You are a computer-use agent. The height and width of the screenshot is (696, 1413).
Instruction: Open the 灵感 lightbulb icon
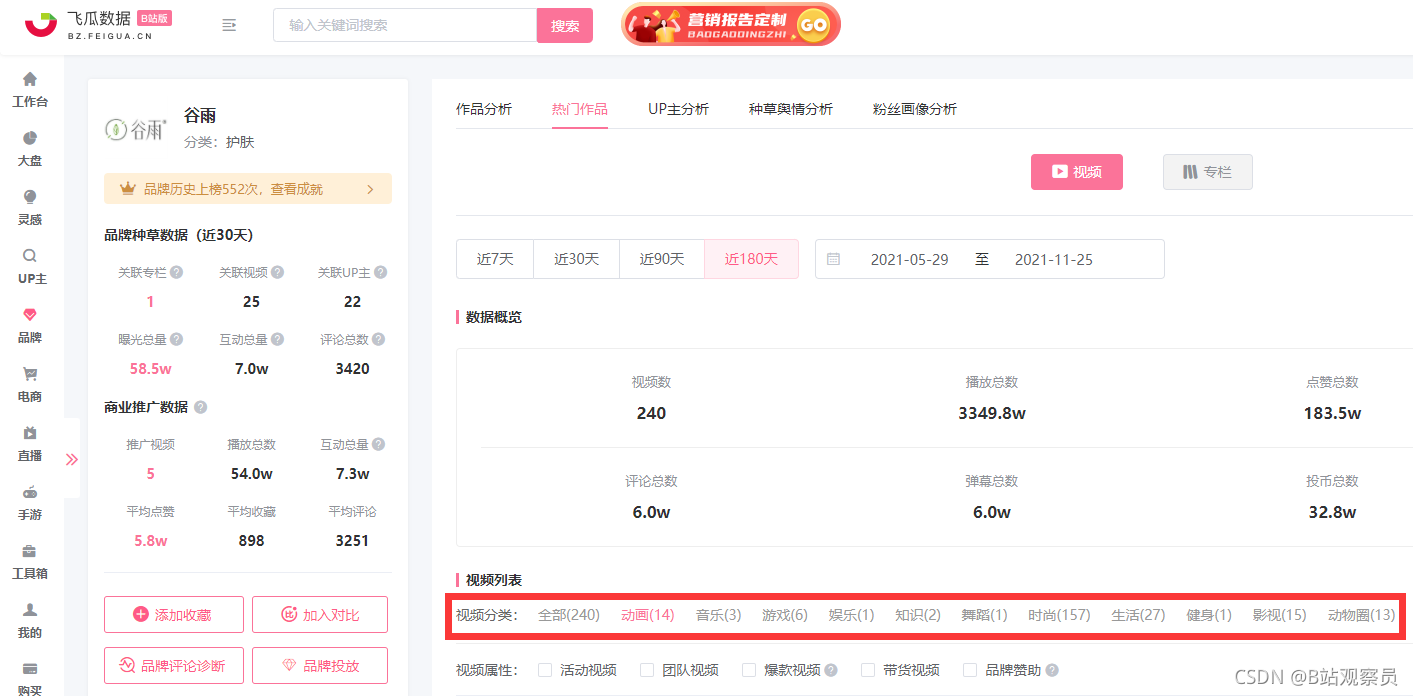pyautogui.click(x=30, y=197)
